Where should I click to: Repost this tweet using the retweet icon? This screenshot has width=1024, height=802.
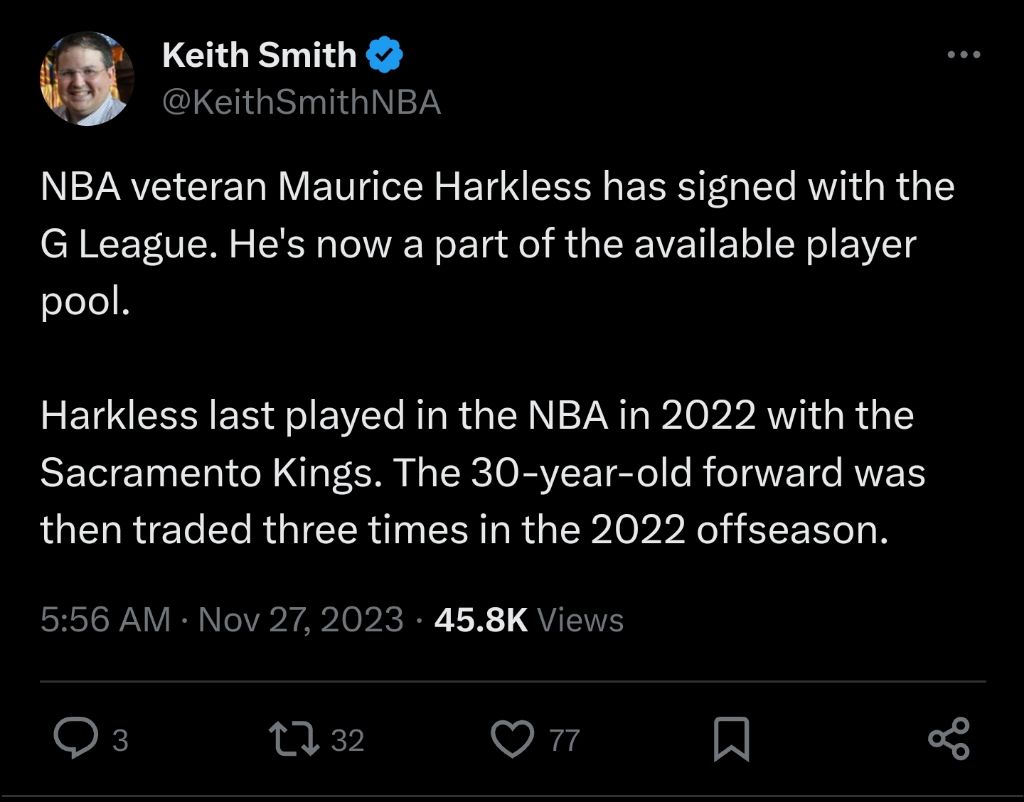(x=294, y=740)
